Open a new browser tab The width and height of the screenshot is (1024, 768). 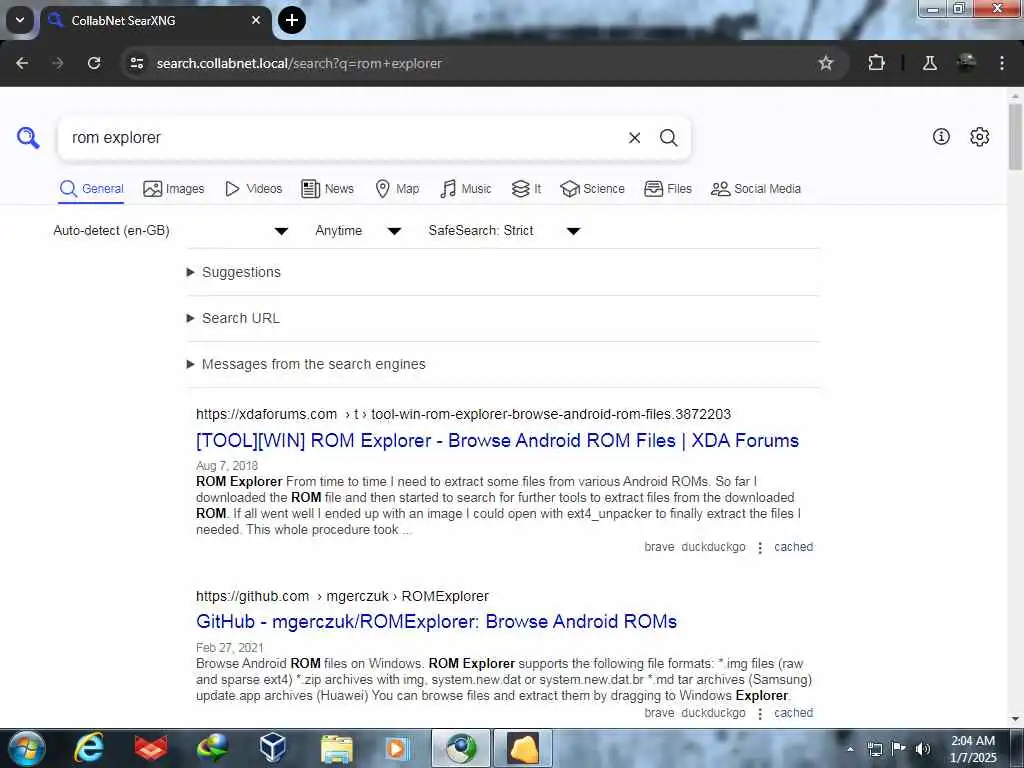pyautogui.click(x=292, y=20)
